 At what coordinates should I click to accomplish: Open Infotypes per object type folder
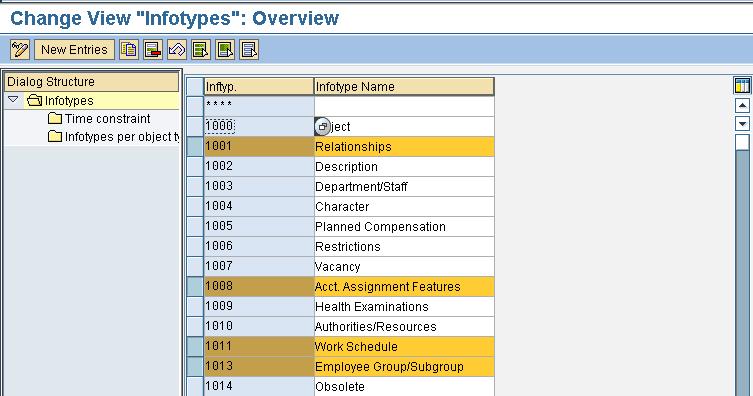pos(114,137)
